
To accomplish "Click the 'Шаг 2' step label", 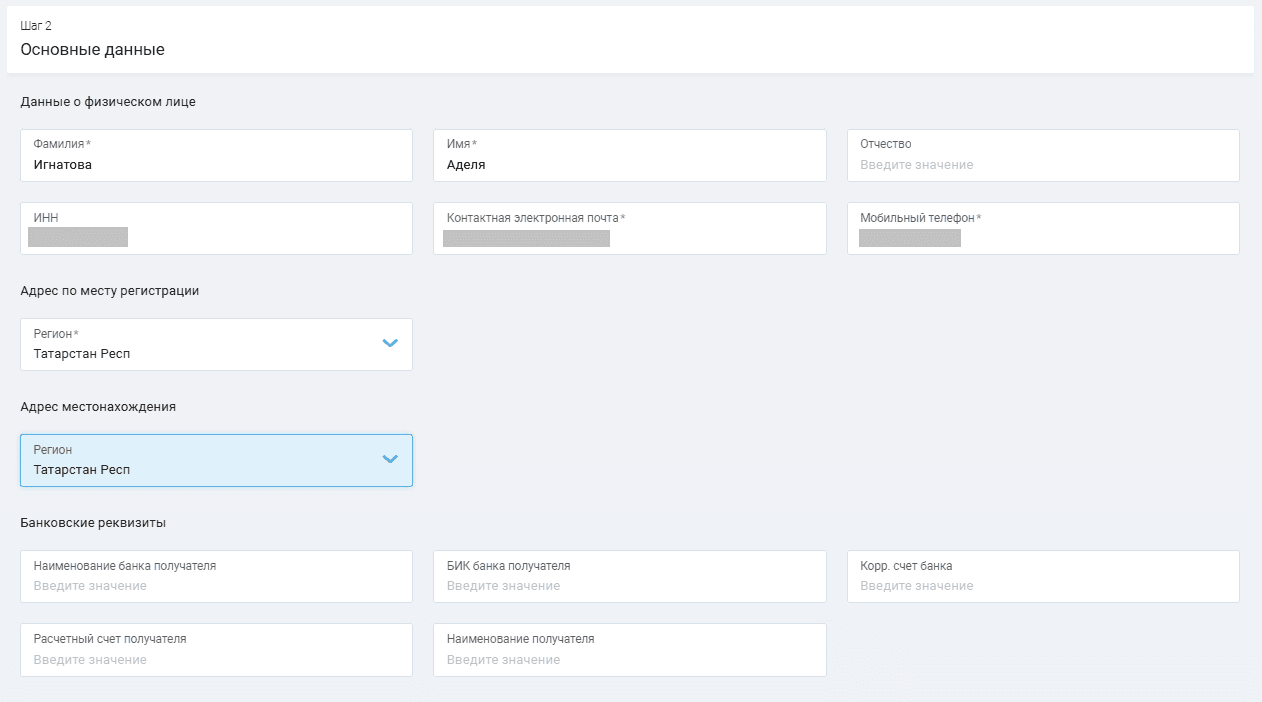I will click(x=36, y=26).
